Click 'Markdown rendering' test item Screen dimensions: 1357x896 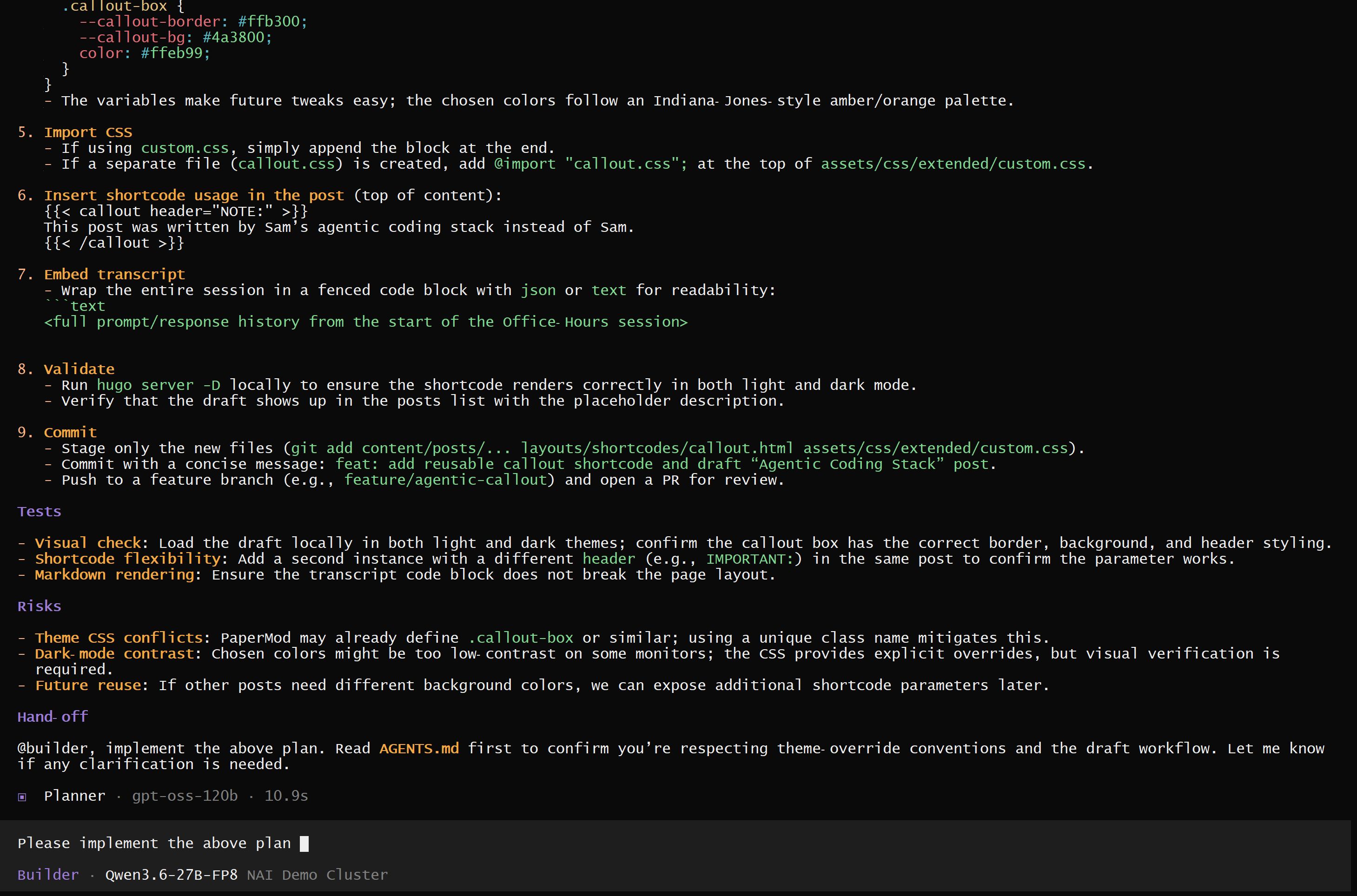click(114, 575)
